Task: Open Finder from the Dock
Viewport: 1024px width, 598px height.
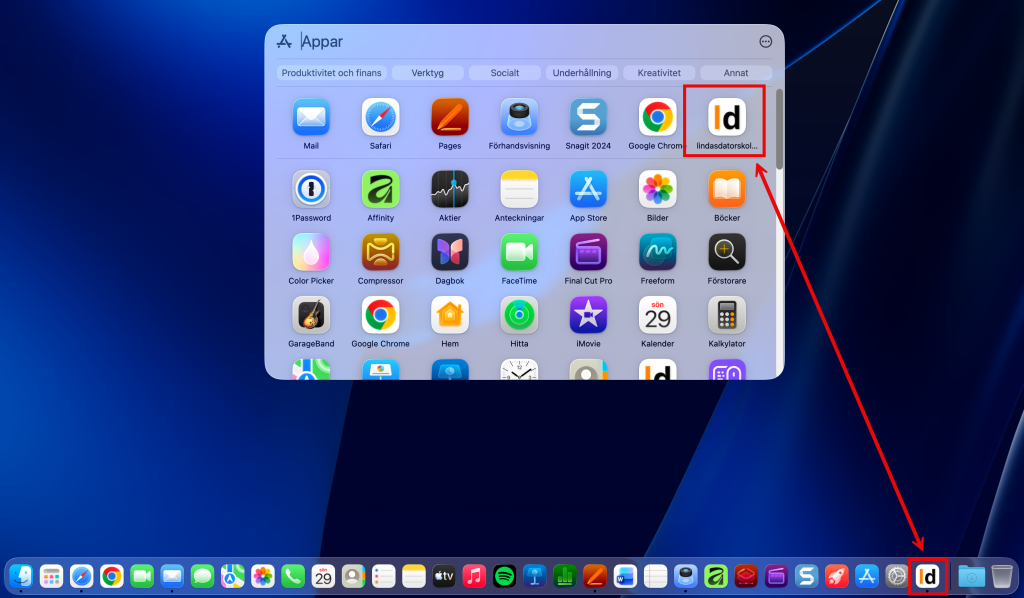Action: coord(21,576)
